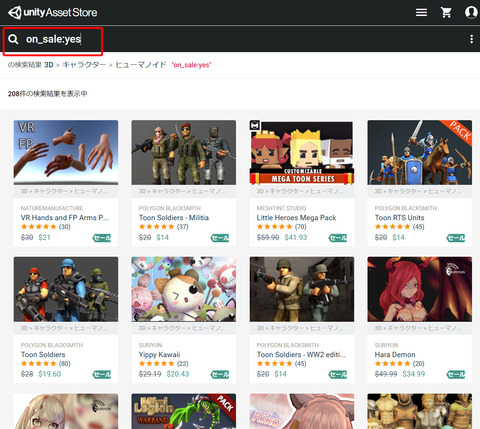Click Toon Soldiers - Militia title
The image size is (480, 429).
pyautogui.click(x=174, y=218)
